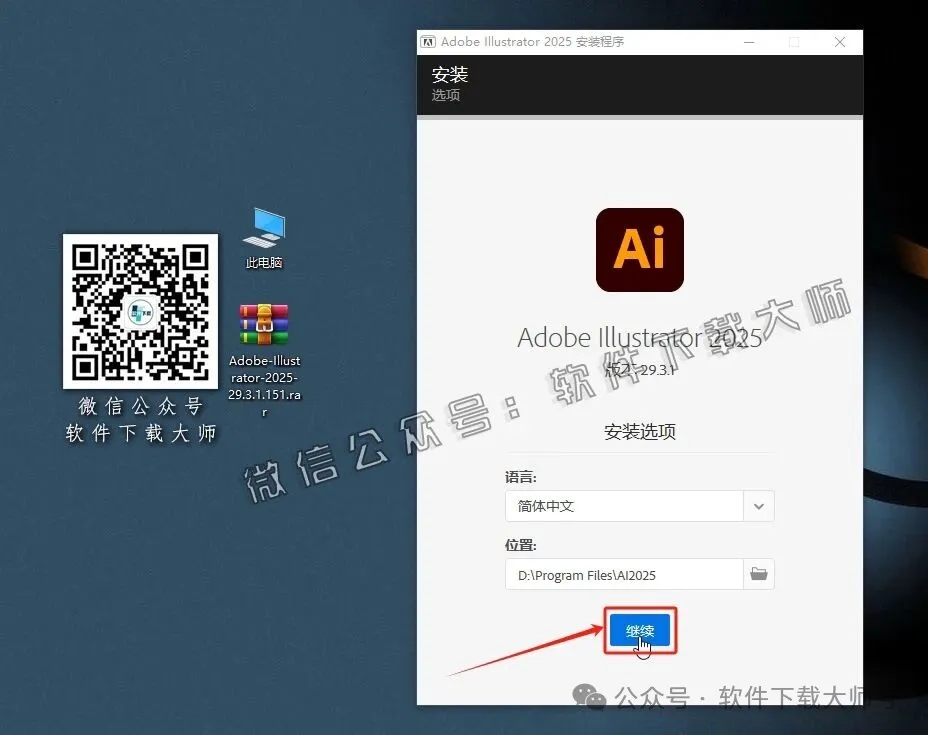928x735 pixels.
Task: Click the 安装 header label
Action: (x=449, y=74)
